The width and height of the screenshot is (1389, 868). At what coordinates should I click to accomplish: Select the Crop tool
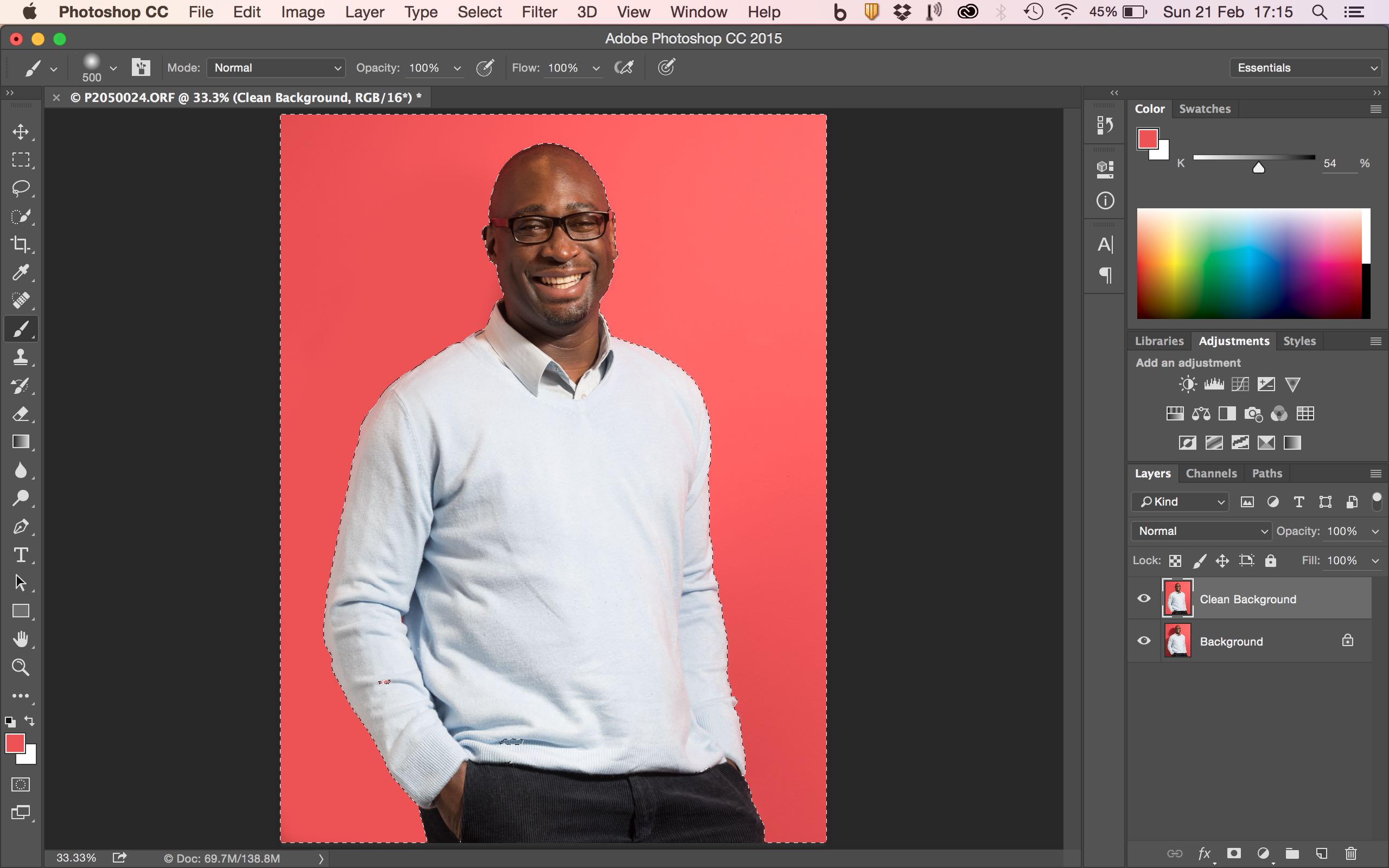point(21,245)
